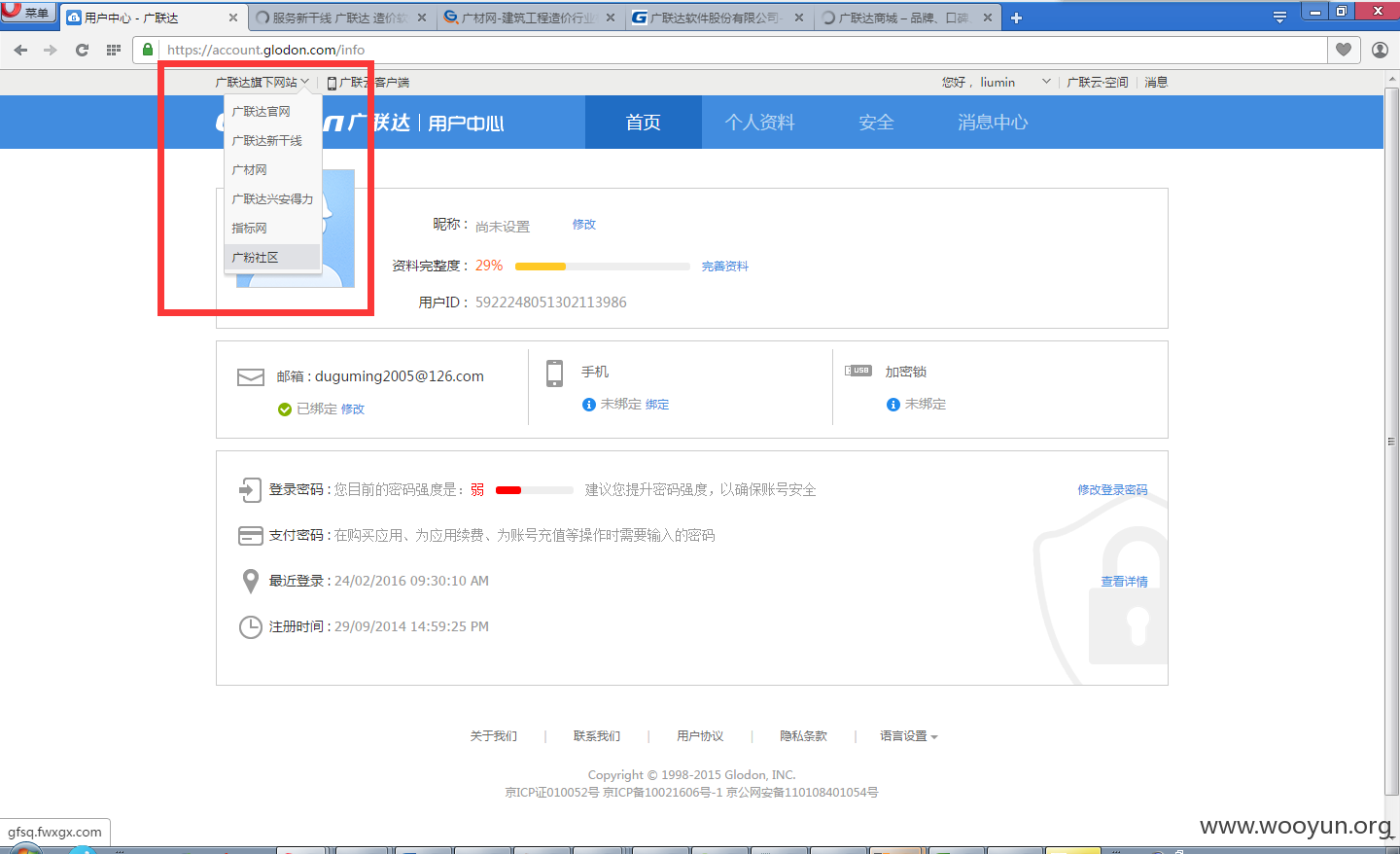This screenshot has height=854, width=1400.
Task: Open the browser user profile icon
Action: click(1380, 50)
